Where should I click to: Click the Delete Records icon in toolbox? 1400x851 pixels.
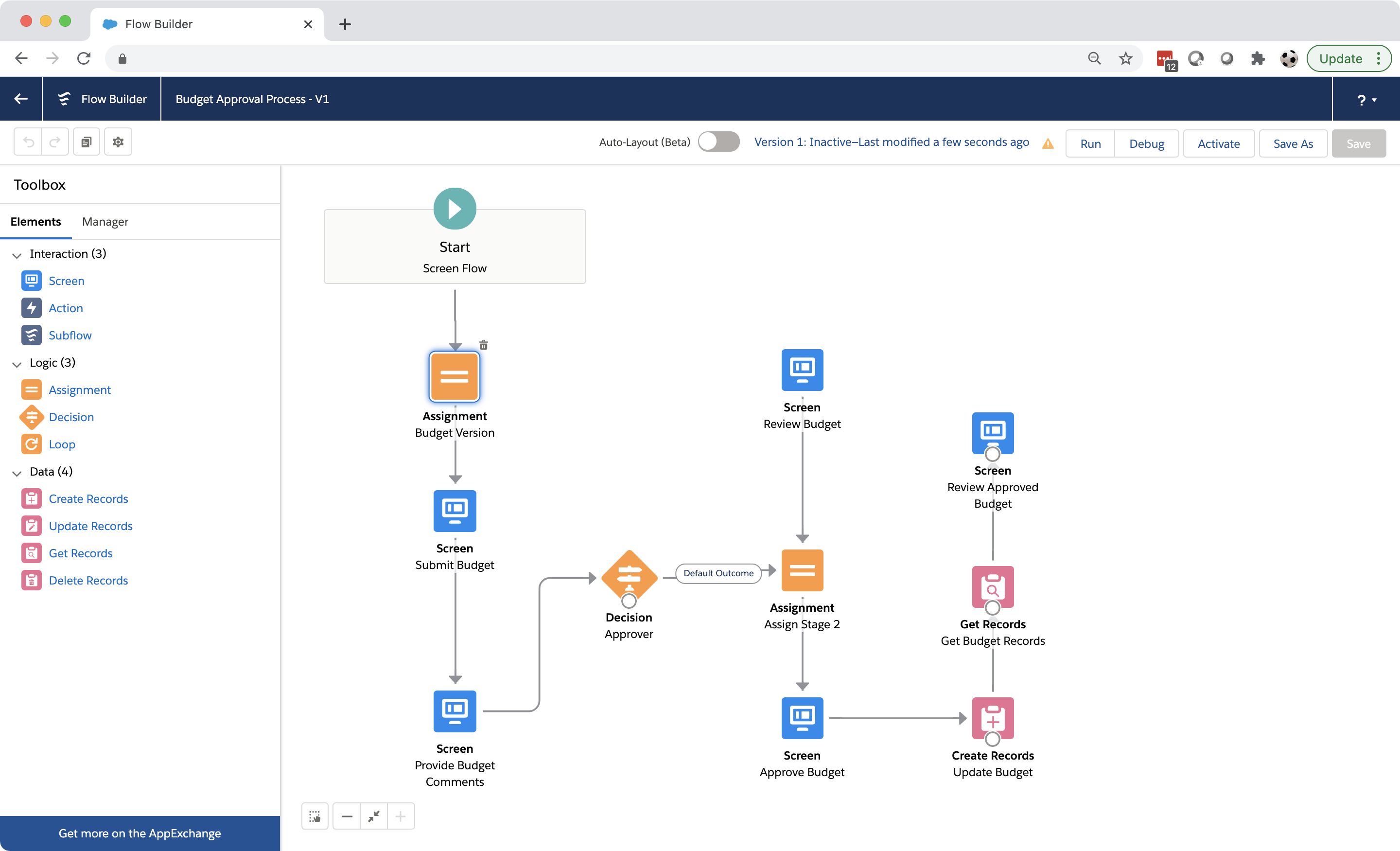32,580
